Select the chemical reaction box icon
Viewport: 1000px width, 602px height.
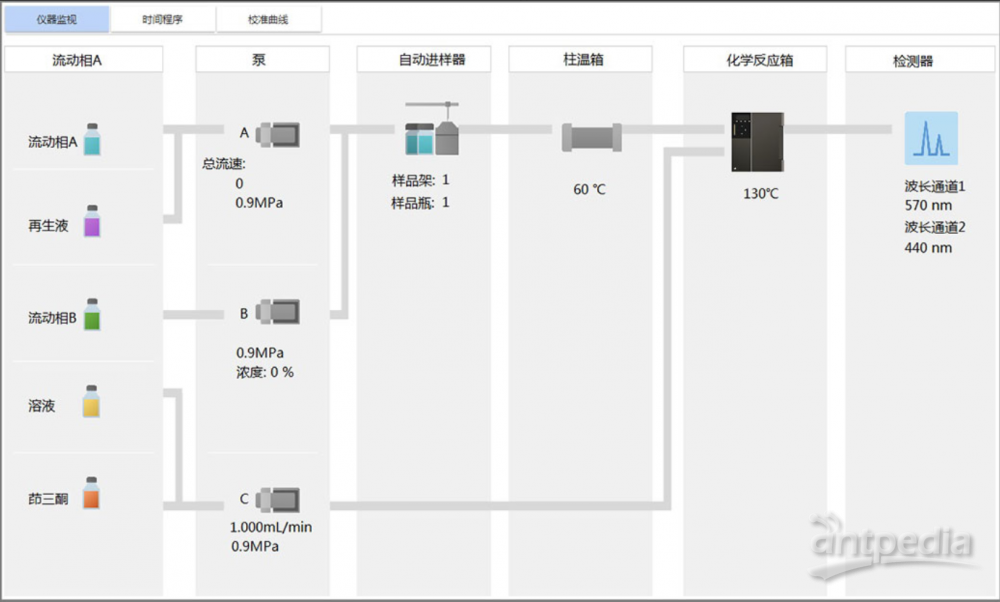(x=757, y=140)
